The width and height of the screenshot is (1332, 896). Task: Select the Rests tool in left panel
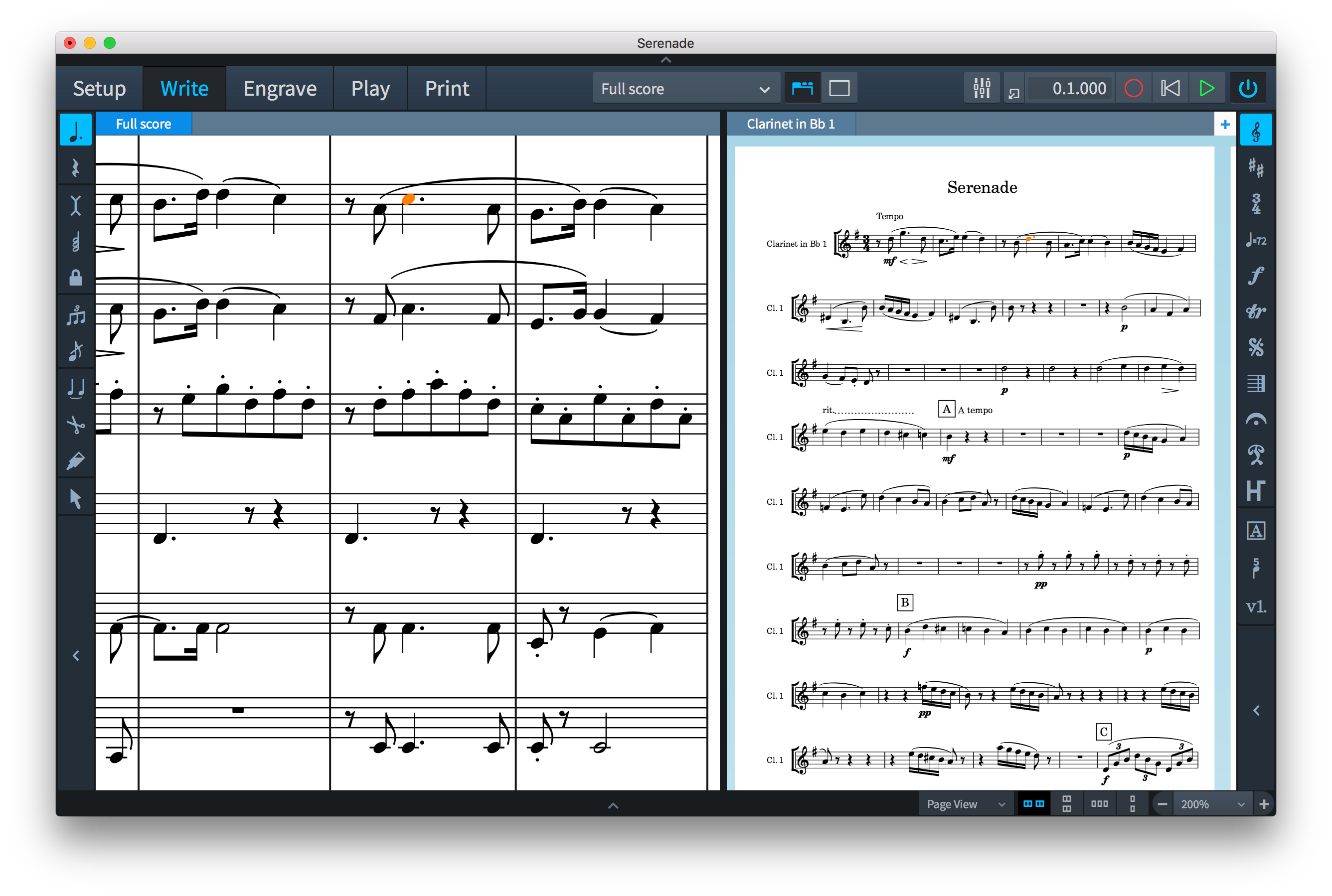click(x=75, y=167)
